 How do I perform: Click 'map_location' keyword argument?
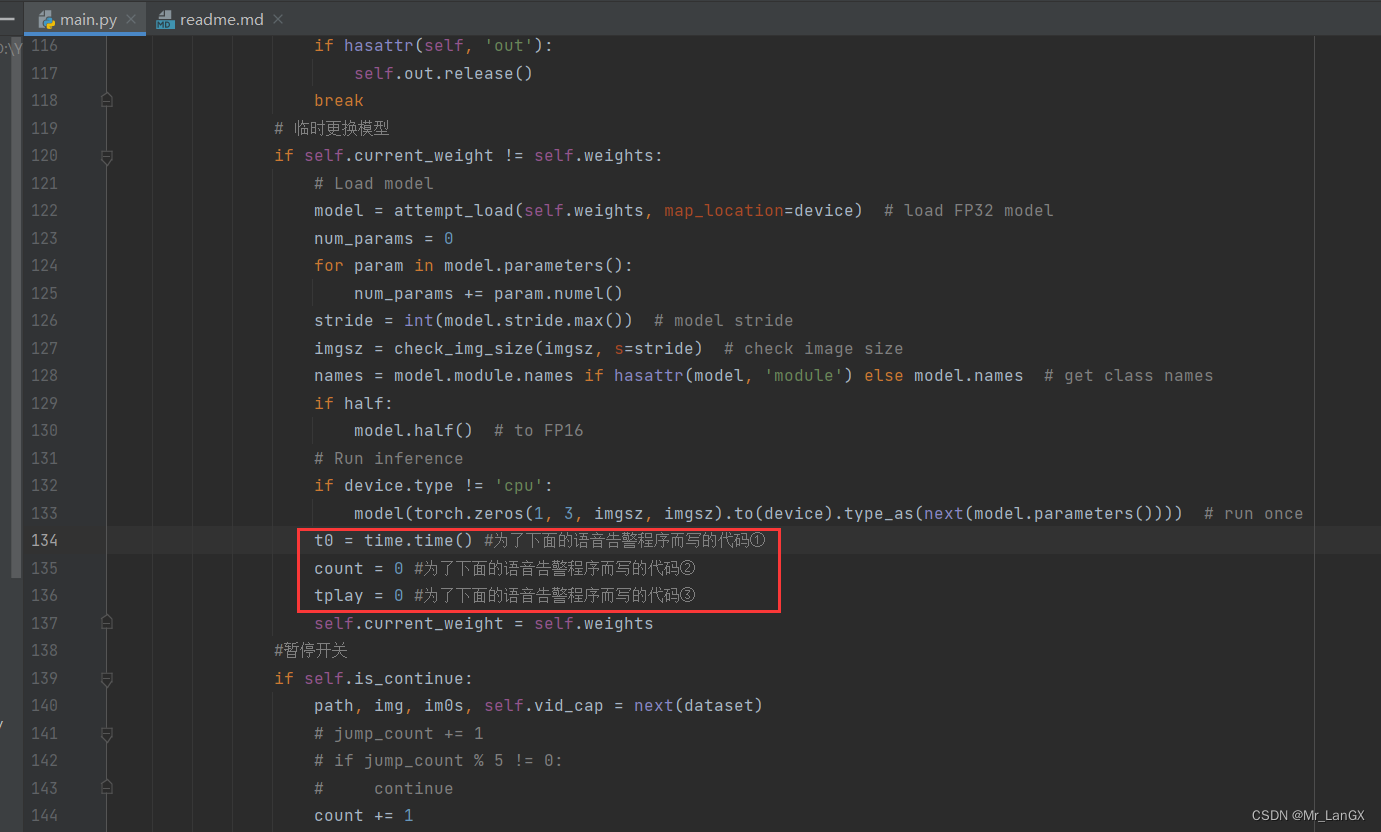click(723, 210)
